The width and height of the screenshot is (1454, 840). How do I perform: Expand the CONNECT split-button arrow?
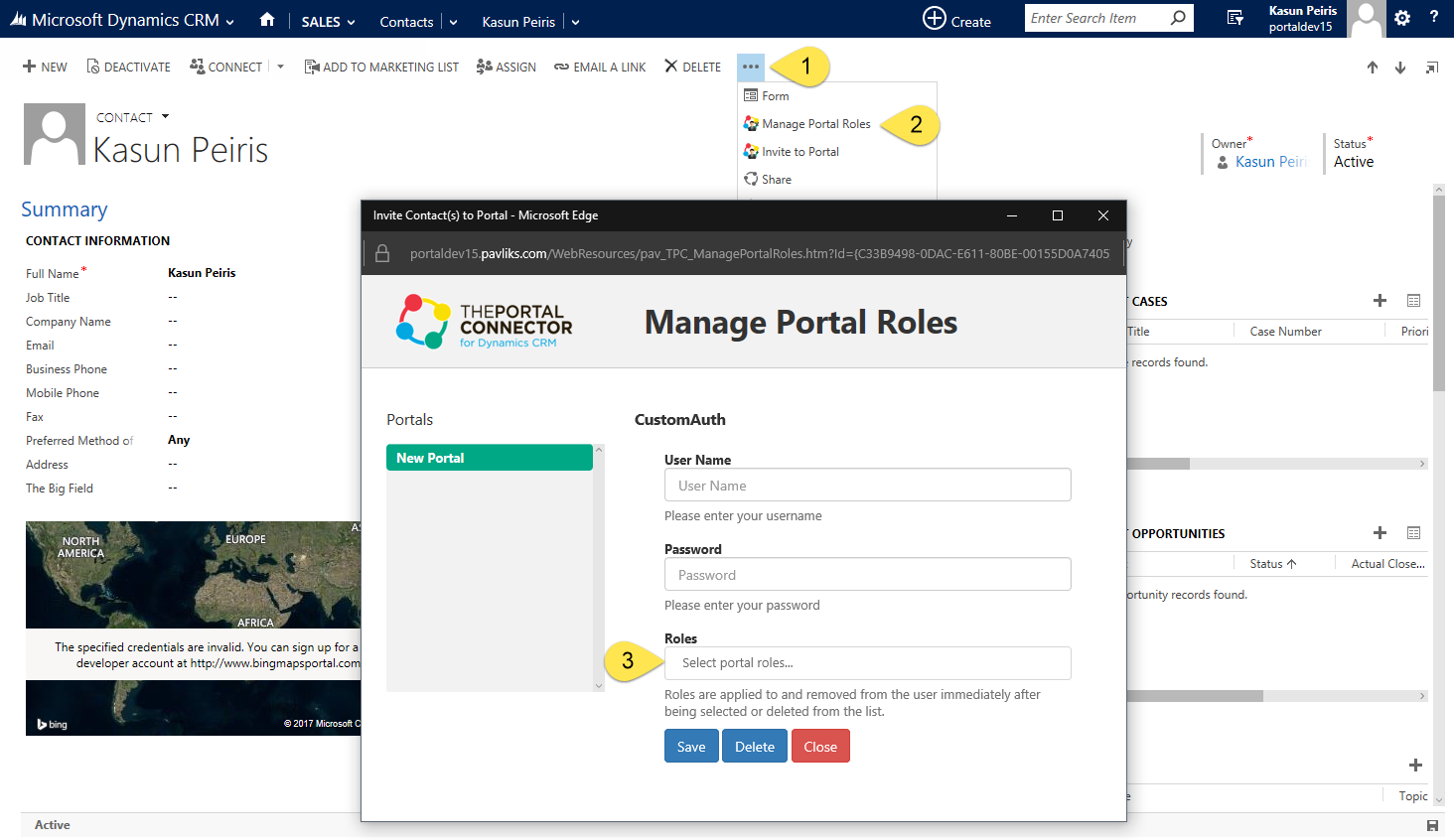[x=280, y=67]
